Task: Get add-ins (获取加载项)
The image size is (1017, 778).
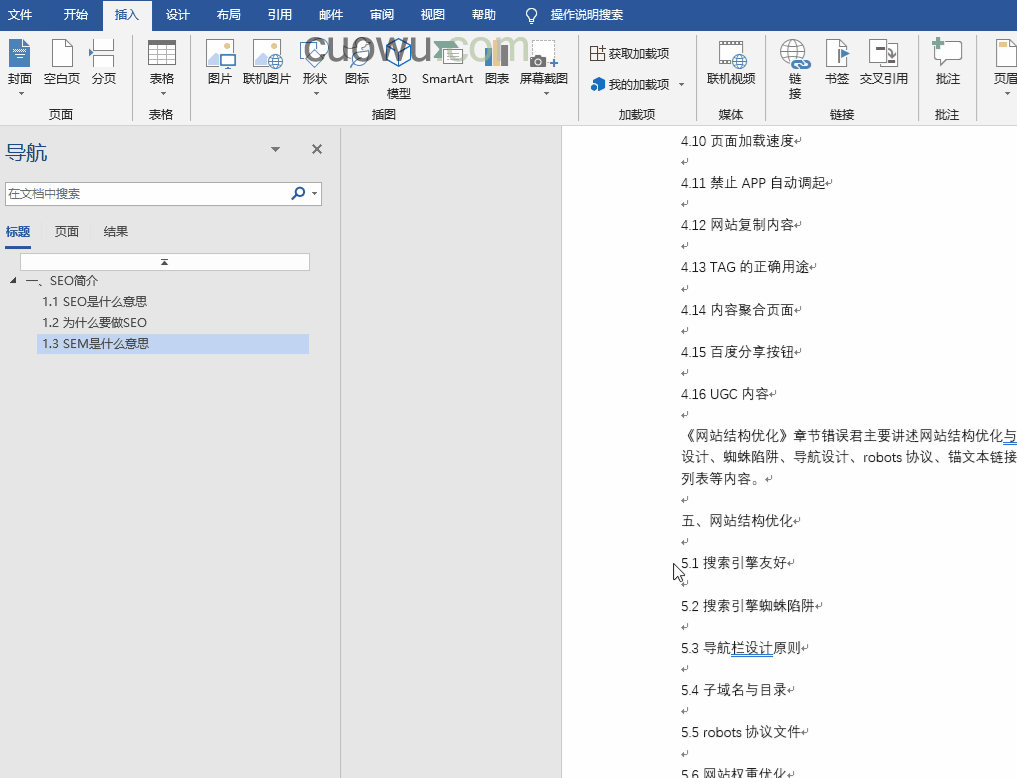Action: (x=630, y=53)
